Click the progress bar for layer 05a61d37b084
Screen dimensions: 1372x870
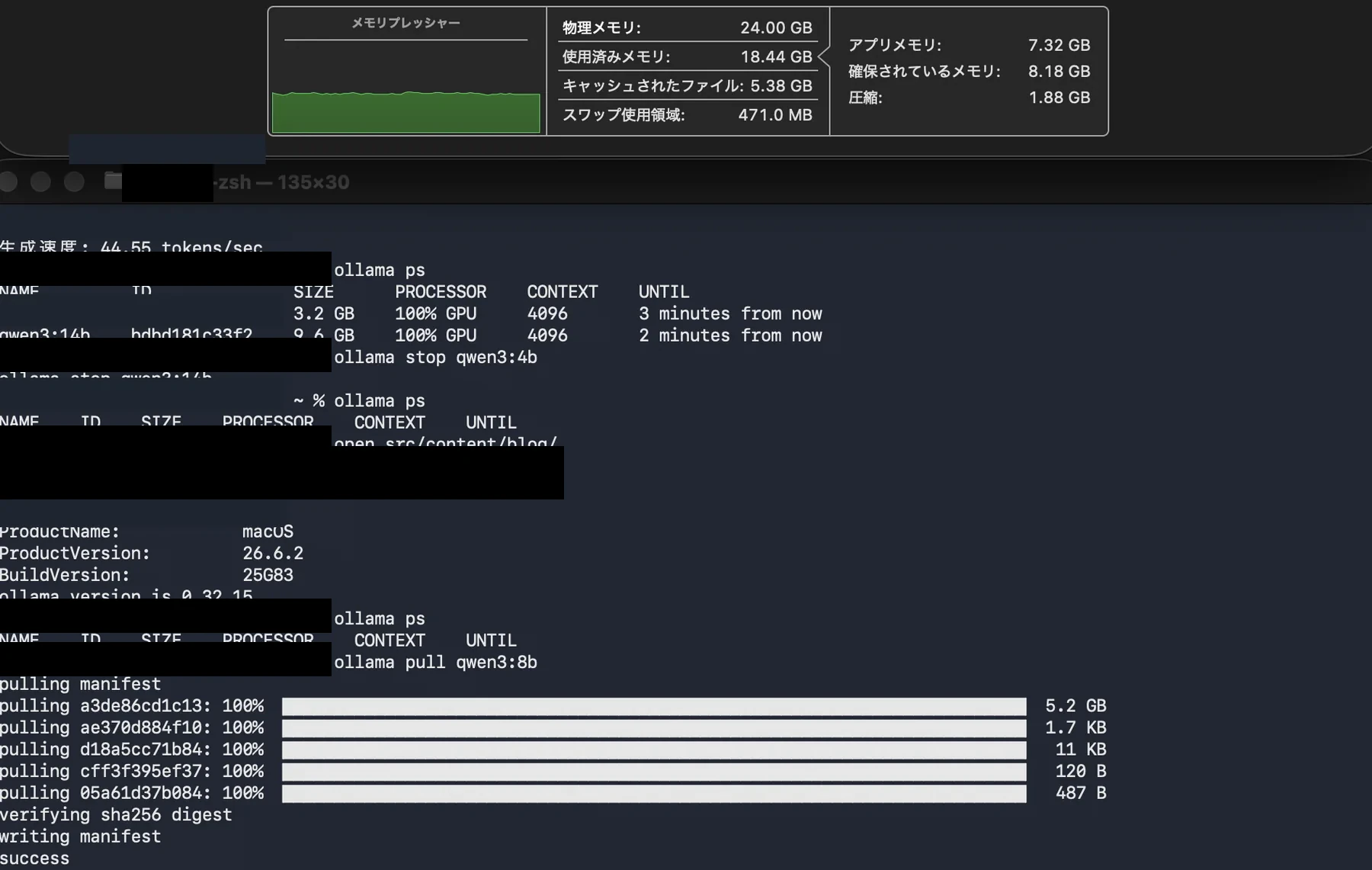[x=654, y=794]
